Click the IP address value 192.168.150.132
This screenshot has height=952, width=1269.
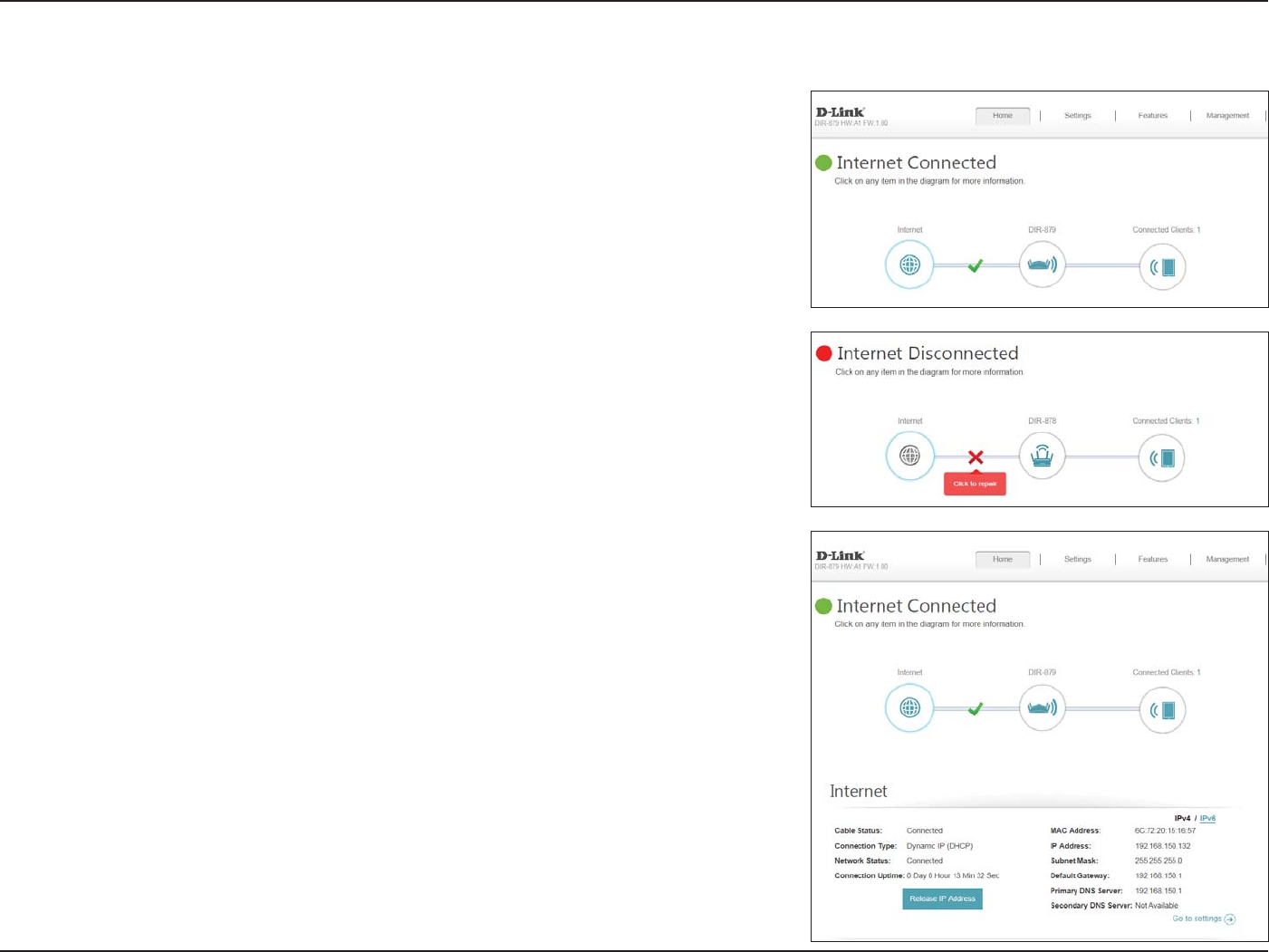1163,846
